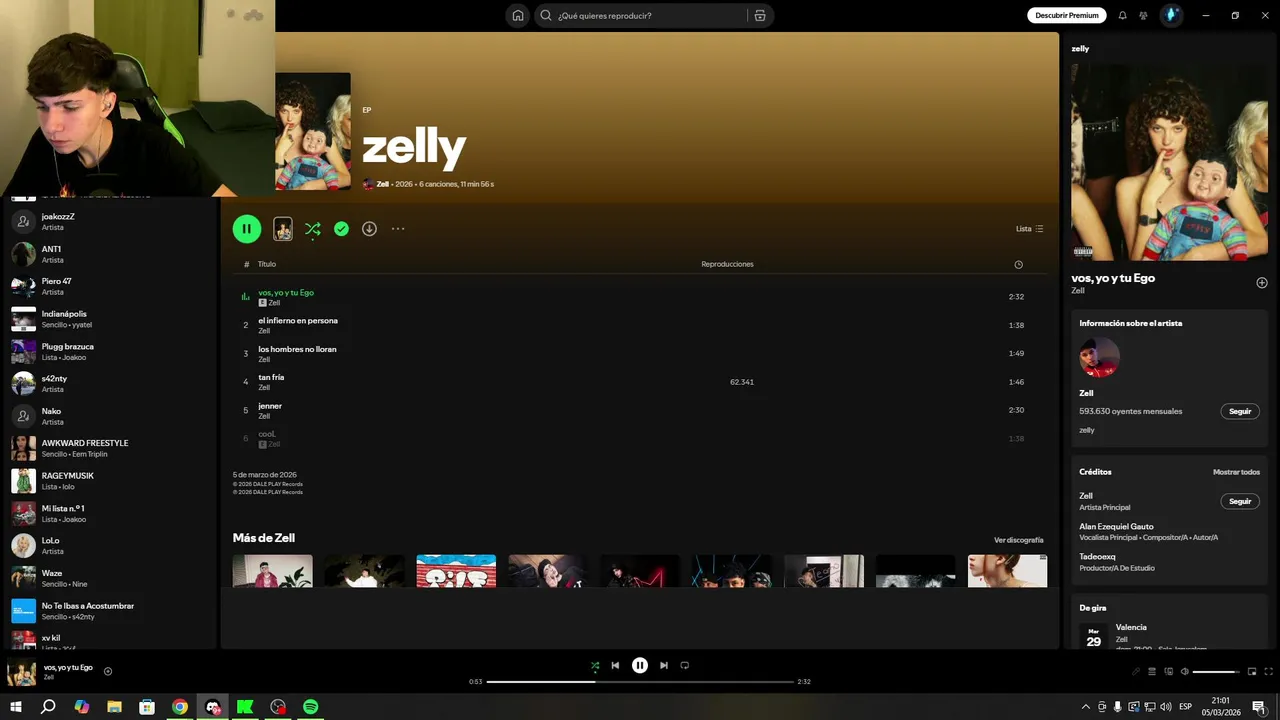This screenshot has height=720, width=1280.
Task: Open 'Mi lista n.º 1' playlist
Action: [110, 514]
